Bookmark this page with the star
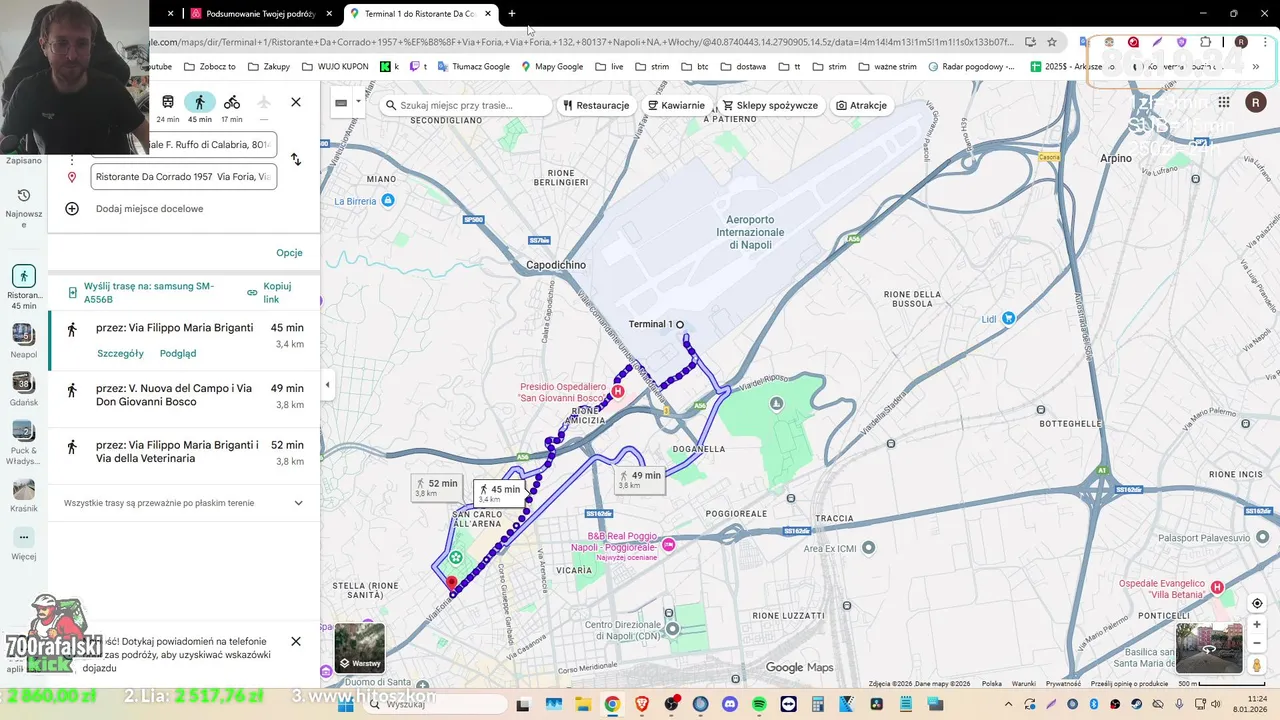This screenshot has width=1280, height=720. [1052, 42]
